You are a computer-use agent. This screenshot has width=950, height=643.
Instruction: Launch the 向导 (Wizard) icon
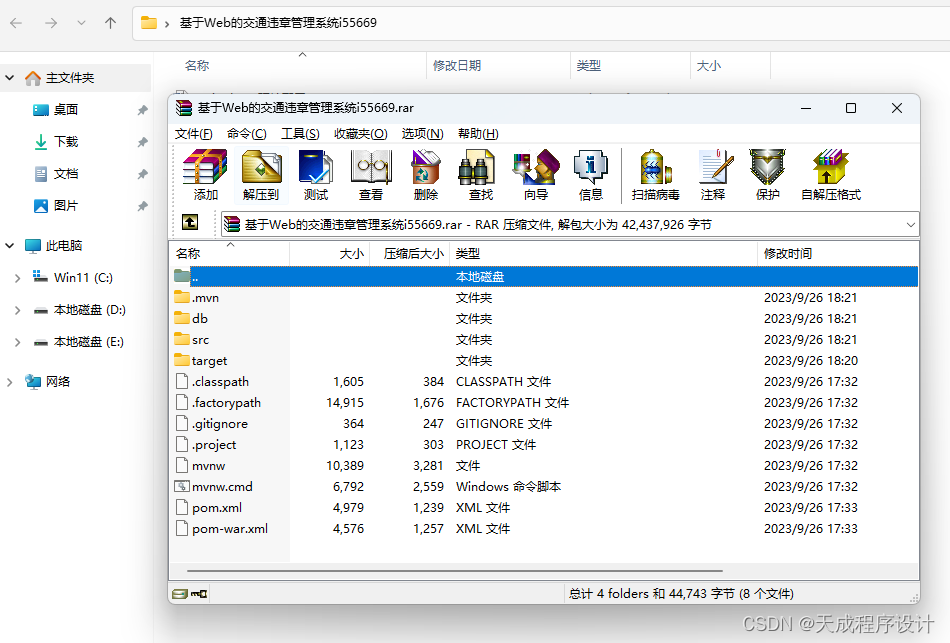(535, 168)
